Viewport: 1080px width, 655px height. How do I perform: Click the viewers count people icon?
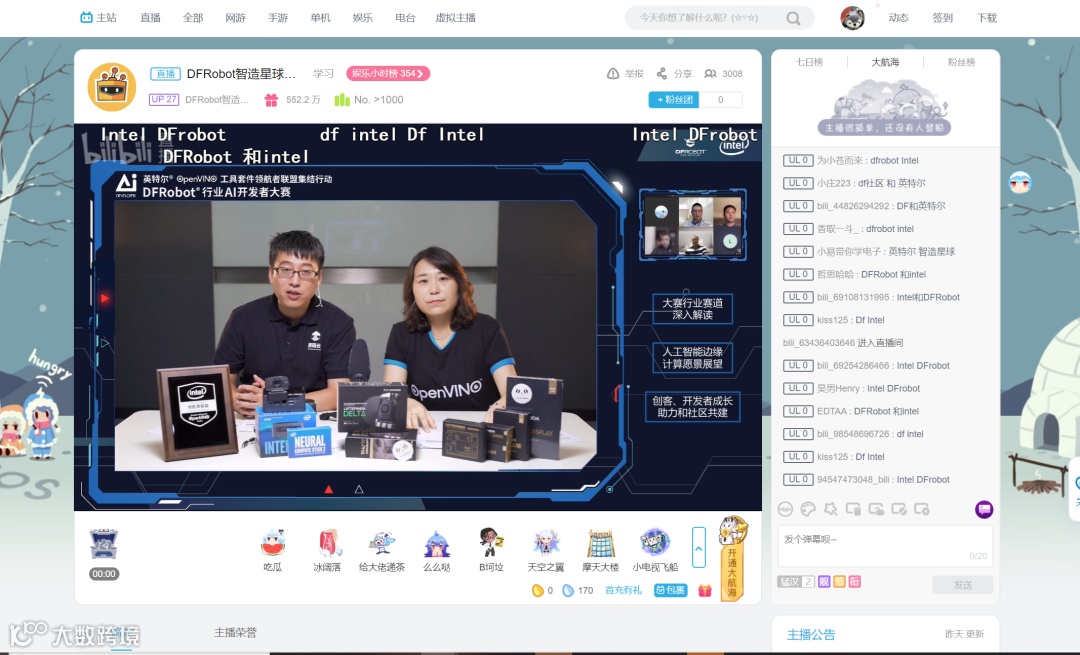tap(710, 74)
